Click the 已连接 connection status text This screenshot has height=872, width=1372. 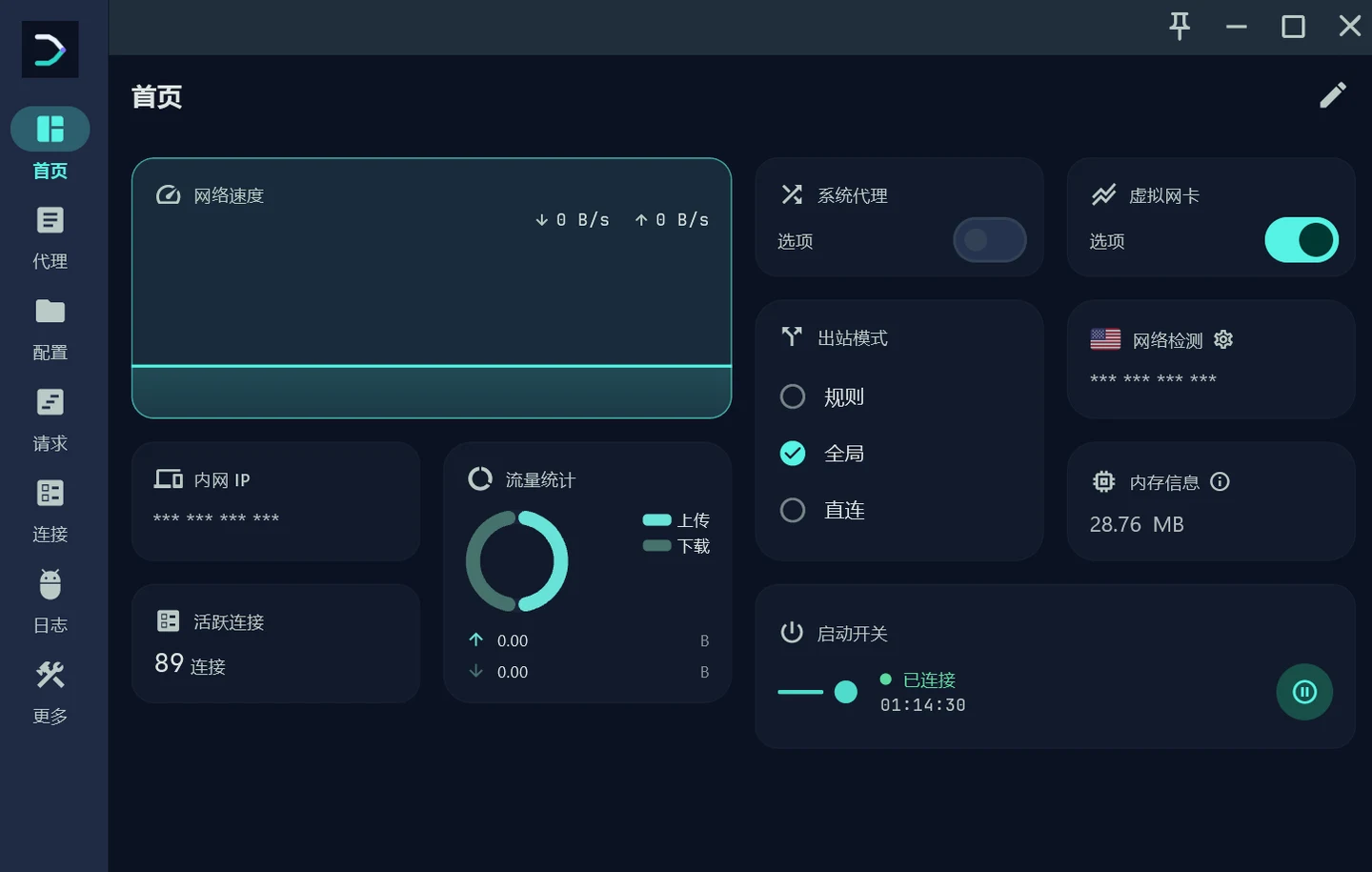(929, 679)
